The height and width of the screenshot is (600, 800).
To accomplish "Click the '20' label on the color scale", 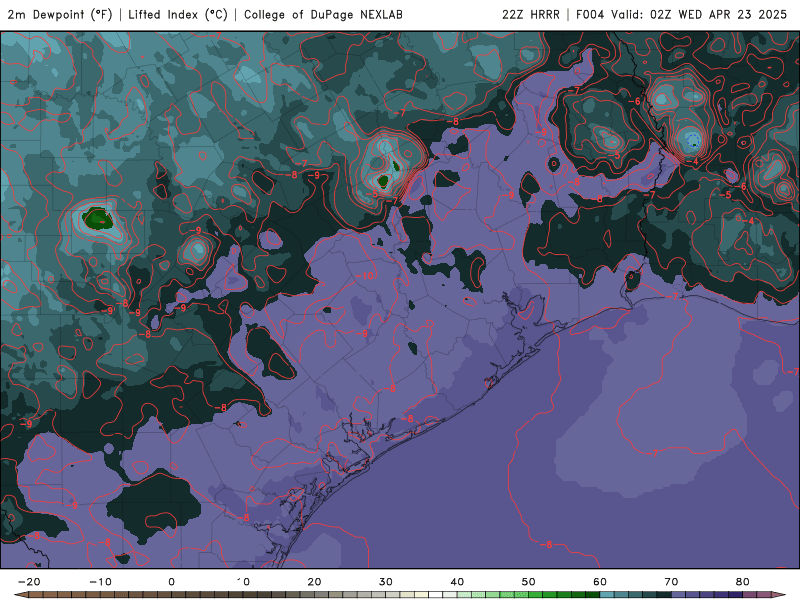I will 314,582.
